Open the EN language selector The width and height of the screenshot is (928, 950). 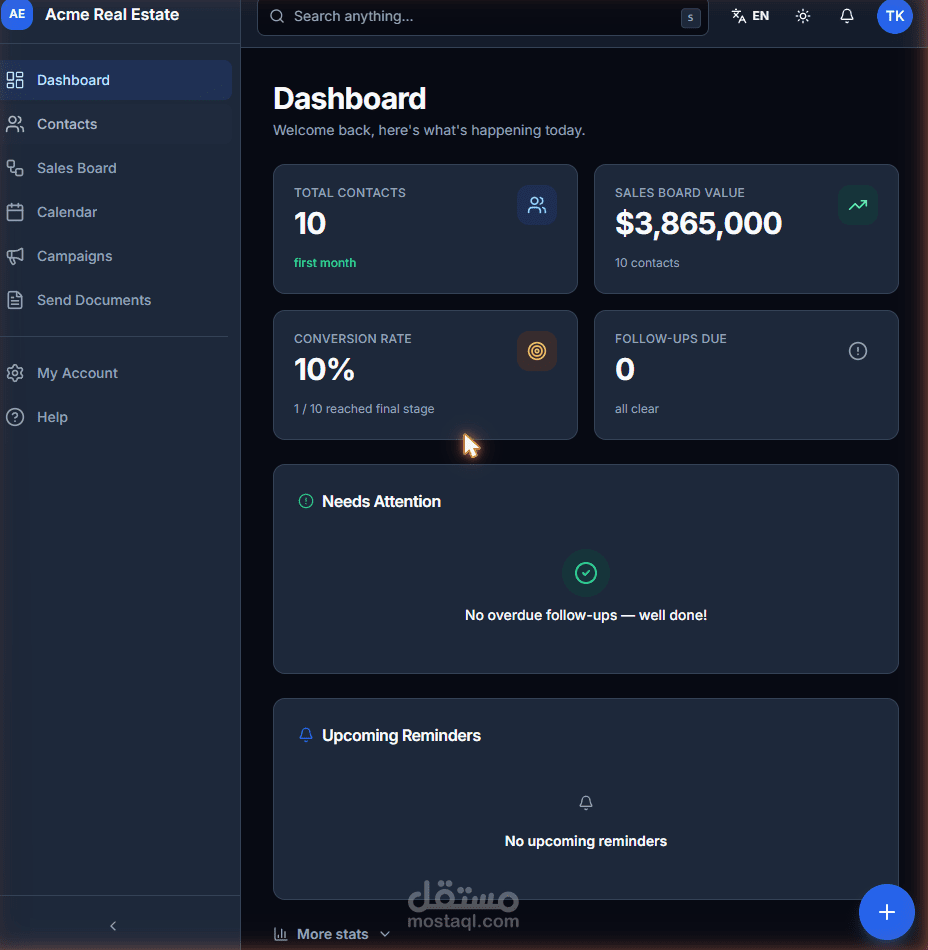coord(751,16)
